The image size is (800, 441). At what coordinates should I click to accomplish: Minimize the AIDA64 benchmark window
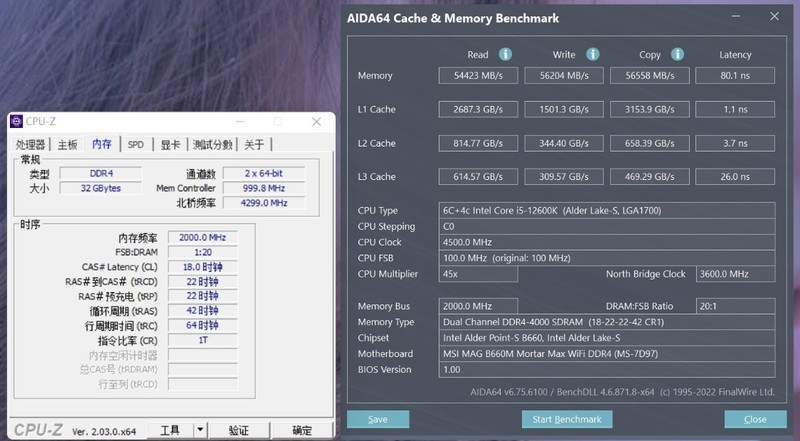(x=735, y=16)
